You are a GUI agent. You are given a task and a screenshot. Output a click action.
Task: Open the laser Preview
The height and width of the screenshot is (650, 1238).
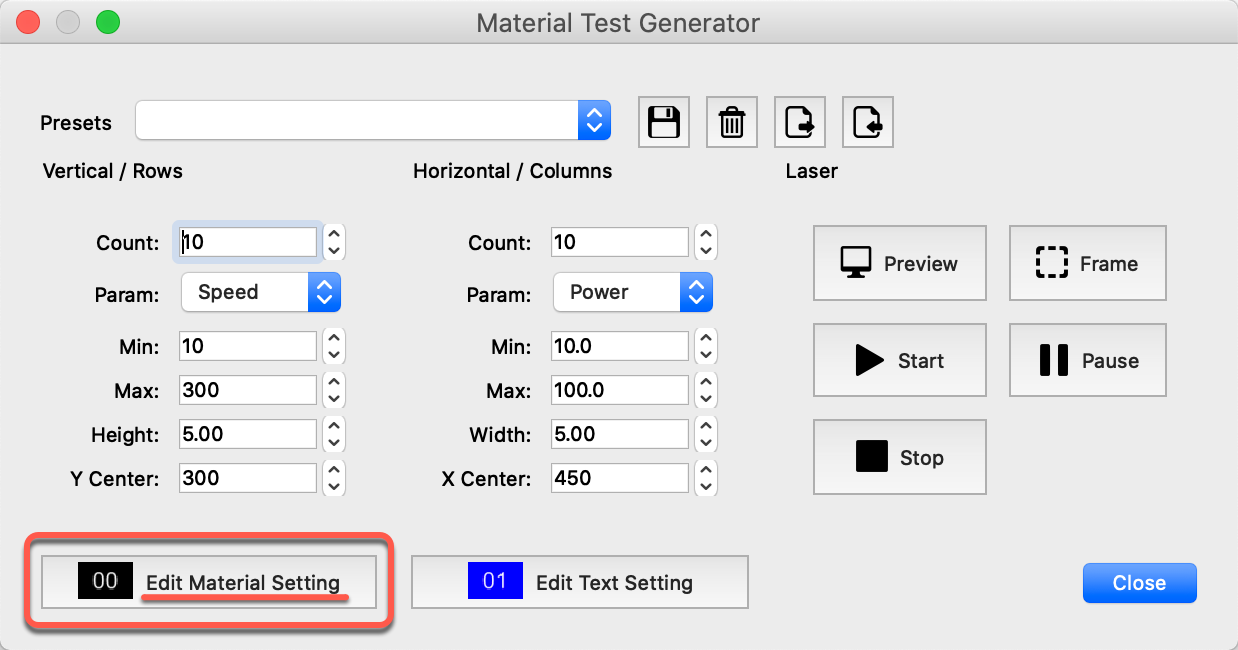(899, 263)
